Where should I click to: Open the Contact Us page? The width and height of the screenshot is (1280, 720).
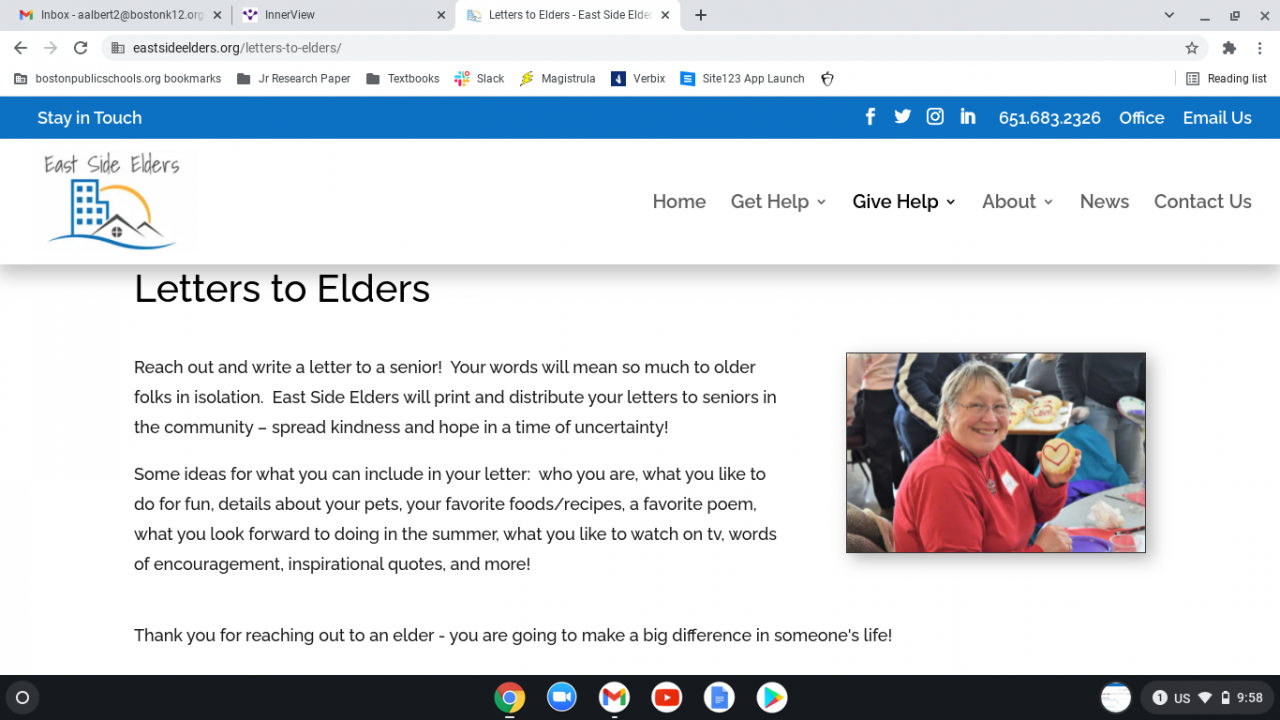pyautogui.click(x=1203, y=201)
